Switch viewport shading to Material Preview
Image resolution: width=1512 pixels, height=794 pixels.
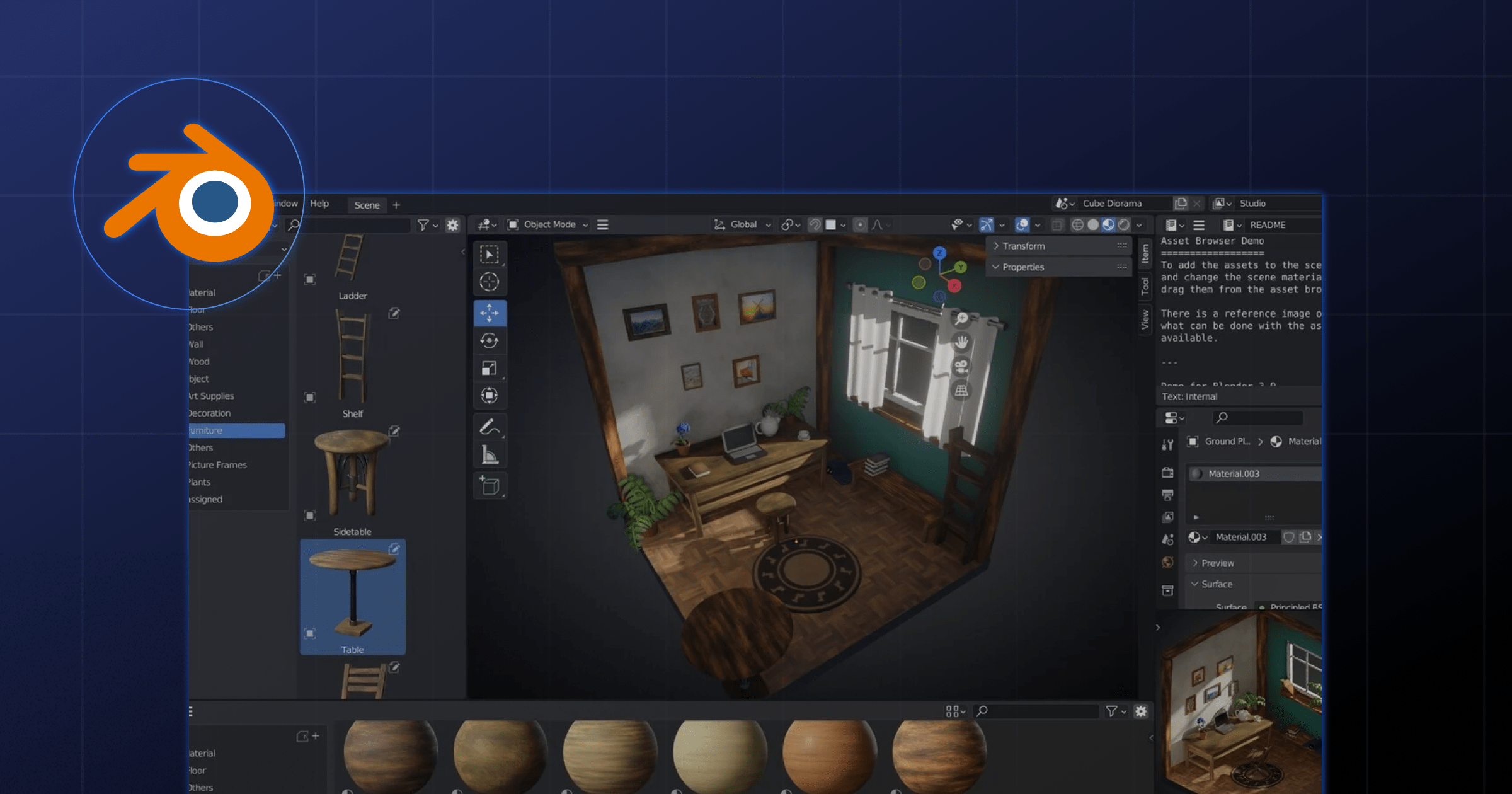point(1108,225)
